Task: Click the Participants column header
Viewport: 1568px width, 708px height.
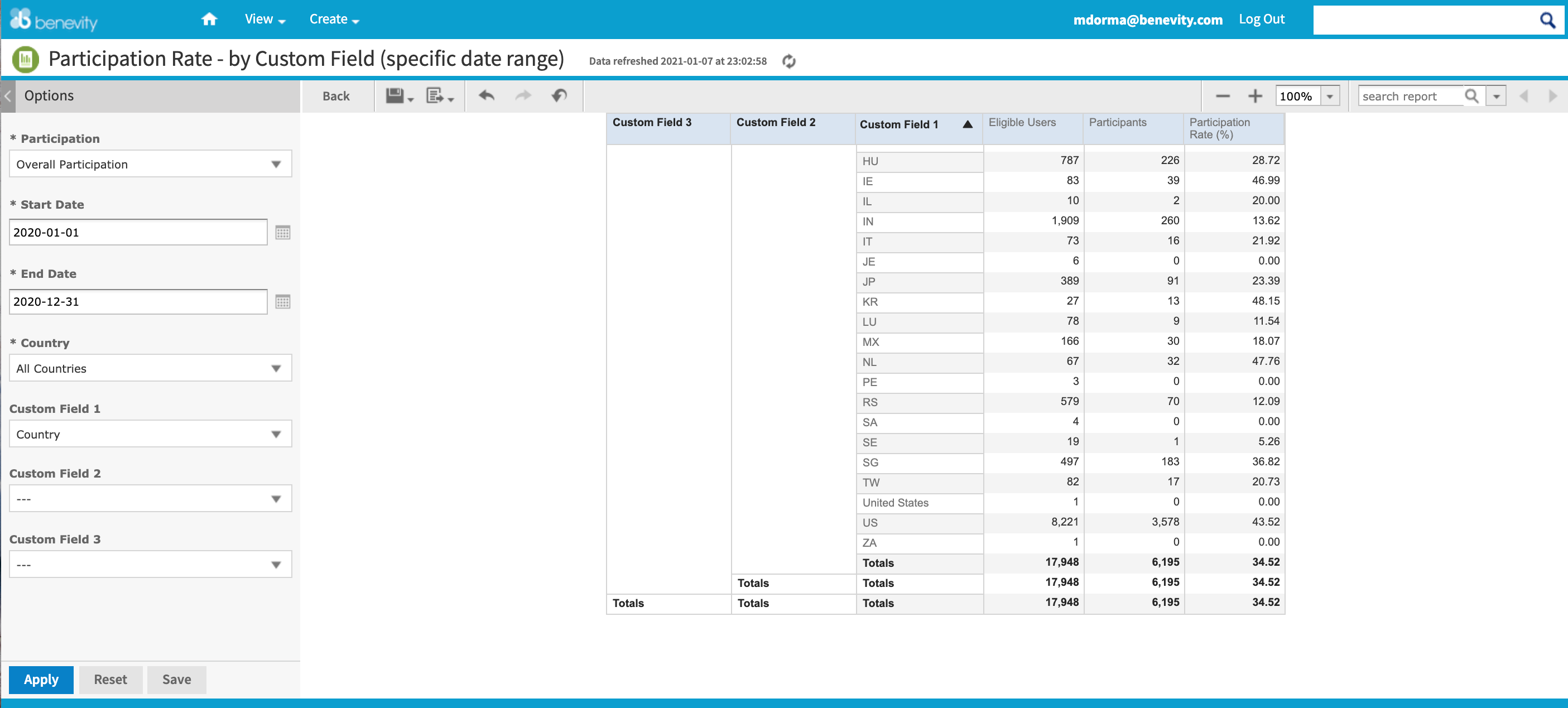Action: tap(1133, 128)
